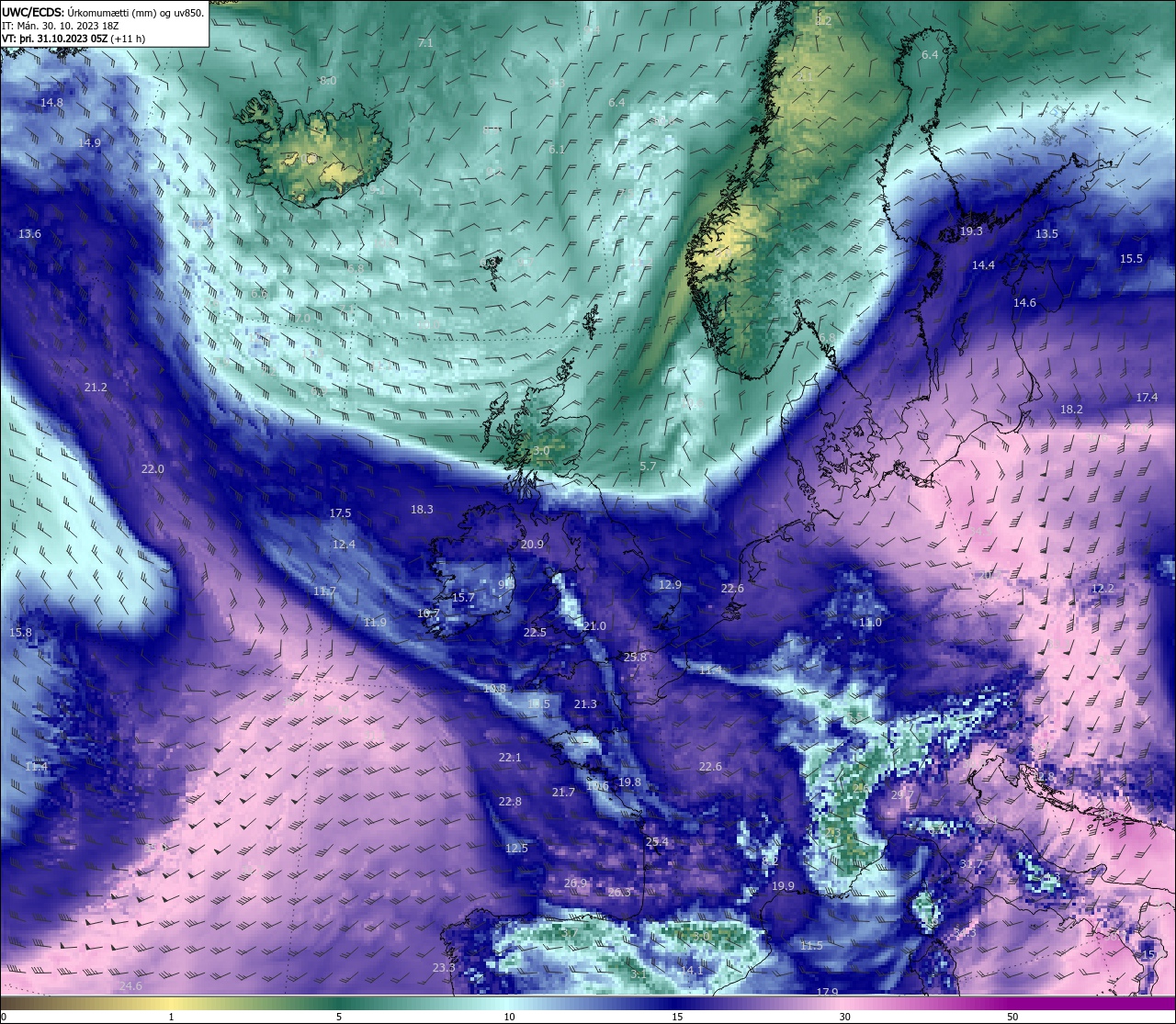Viewport: 1176px width, 1024px height.
Task: Click the map value 25.8
Action: (635, 658)
